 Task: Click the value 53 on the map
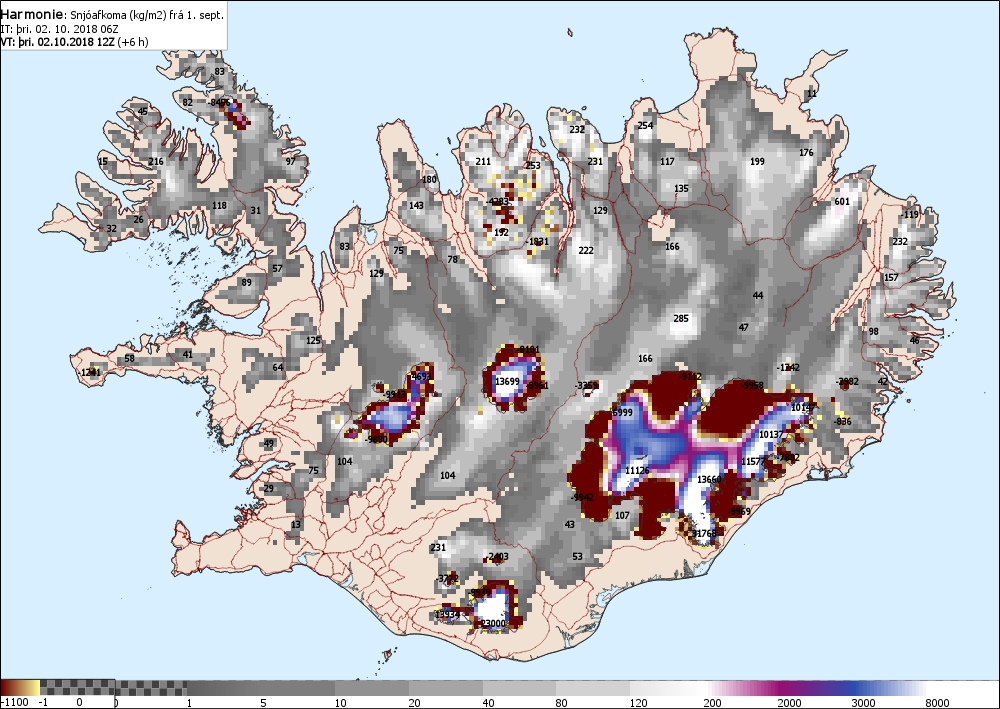tap(577, 557)
